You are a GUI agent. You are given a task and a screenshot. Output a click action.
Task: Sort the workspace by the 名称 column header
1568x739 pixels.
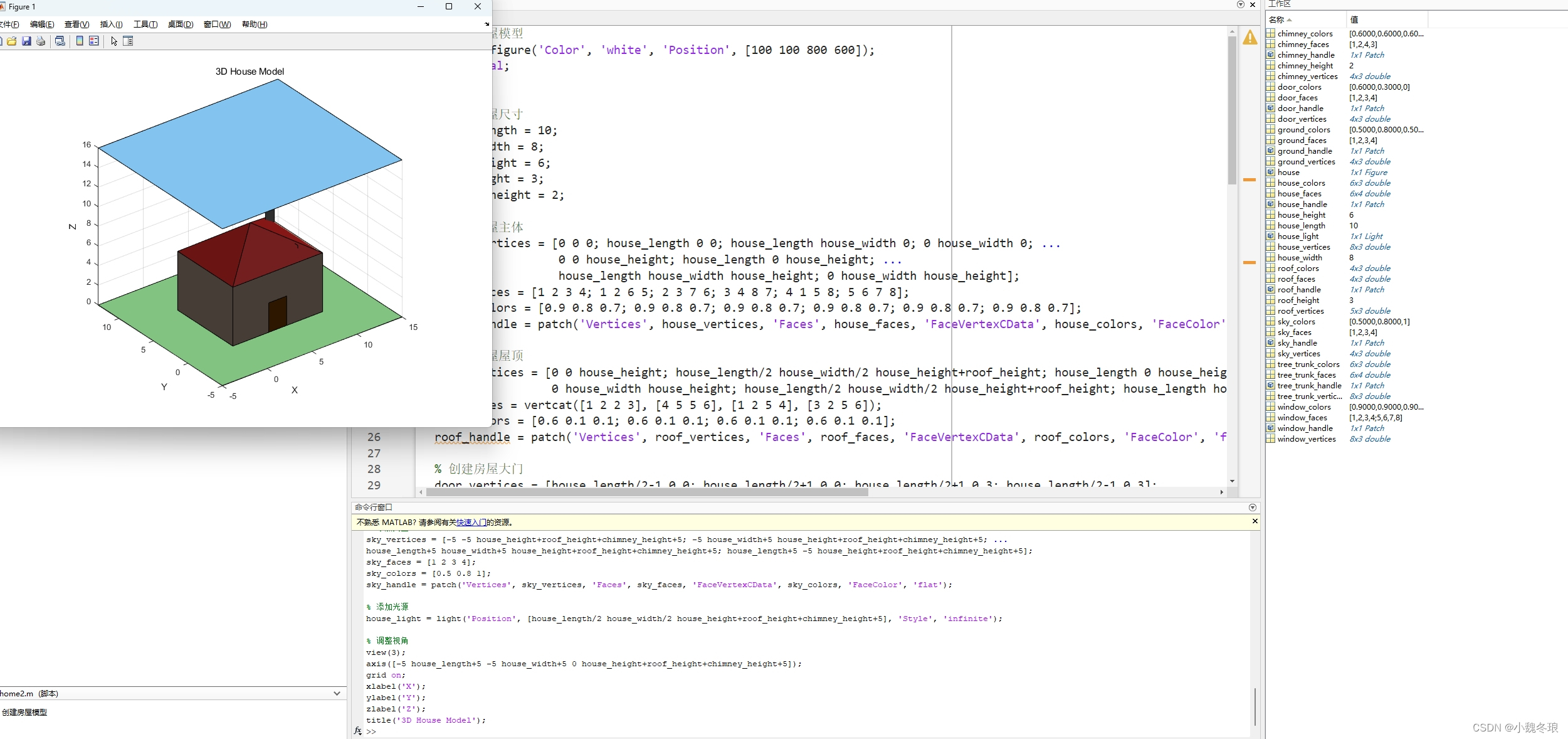1276,20
